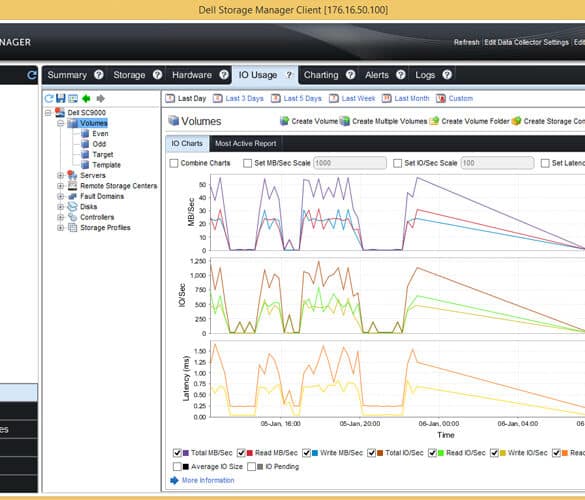Click the help icon next to IO Usage
The image size is (585, 500).
click(x=289, y=75)
